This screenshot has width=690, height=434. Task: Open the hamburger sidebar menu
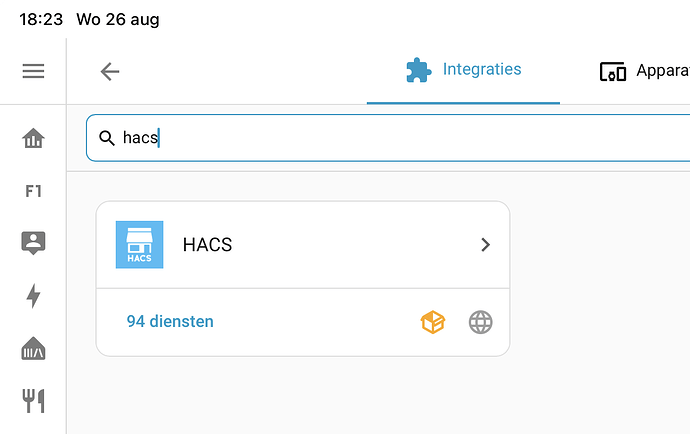coord(33,71)
